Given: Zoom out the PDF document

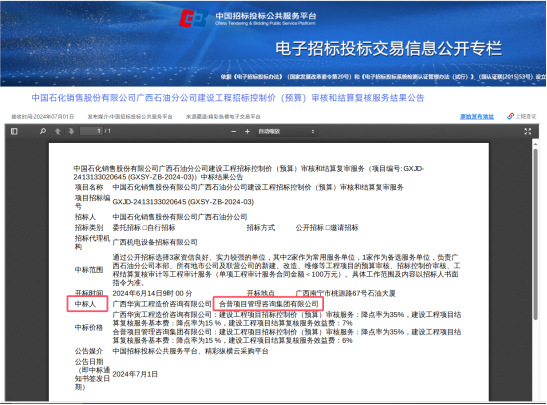Looking at the screenshot, I should pyautogui.click(x=234, y=132).
